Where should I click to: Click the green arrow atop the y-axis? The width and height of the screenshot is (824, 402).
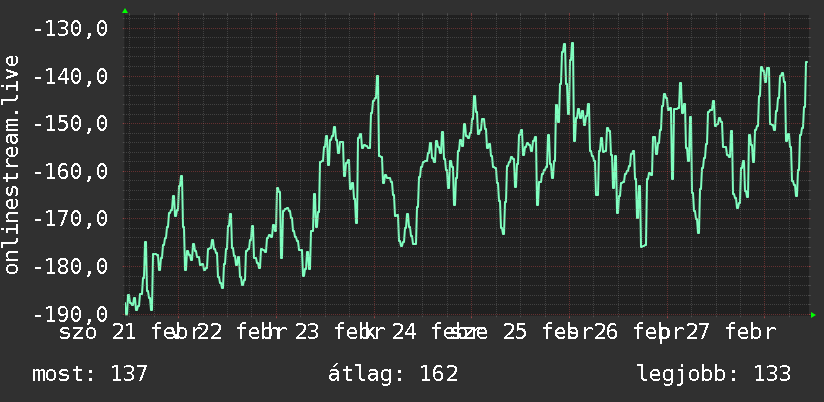[x=125, y=11]
